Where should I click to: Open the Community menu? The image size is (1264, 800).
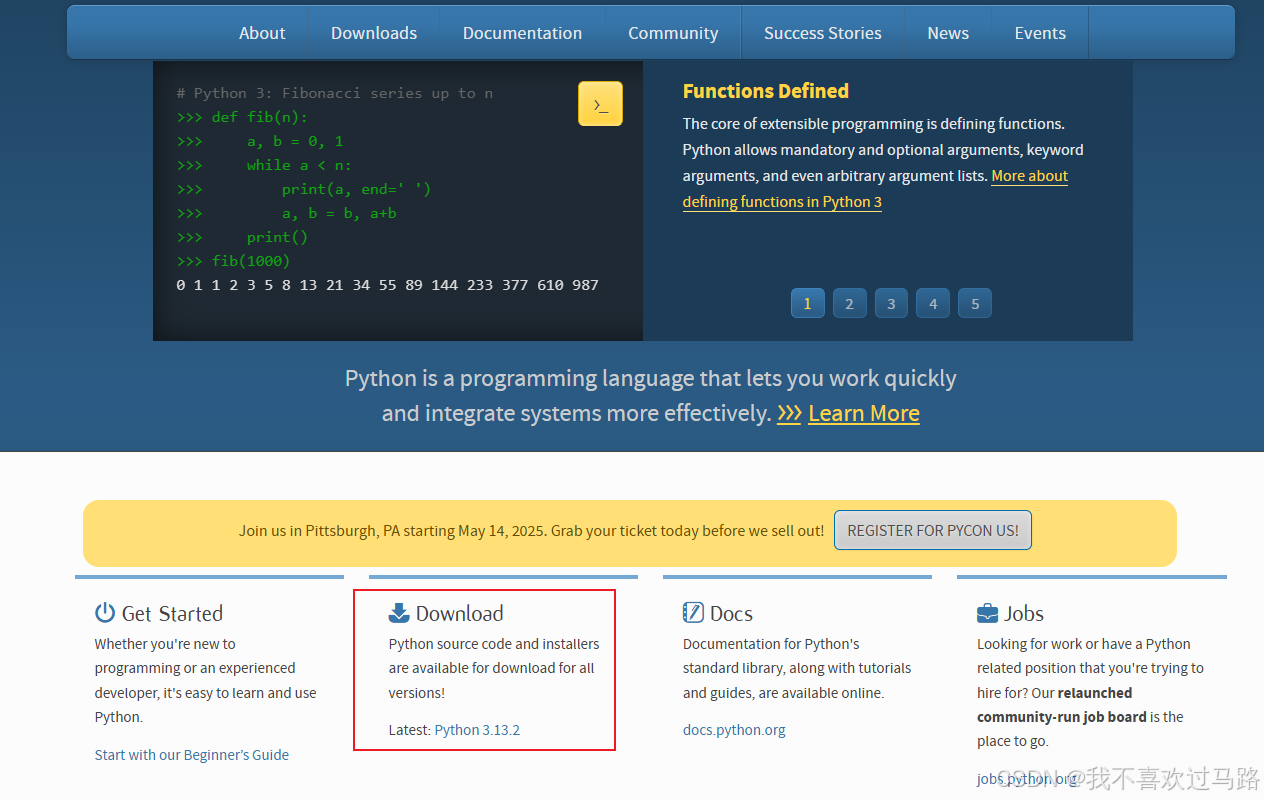point(673,33)
